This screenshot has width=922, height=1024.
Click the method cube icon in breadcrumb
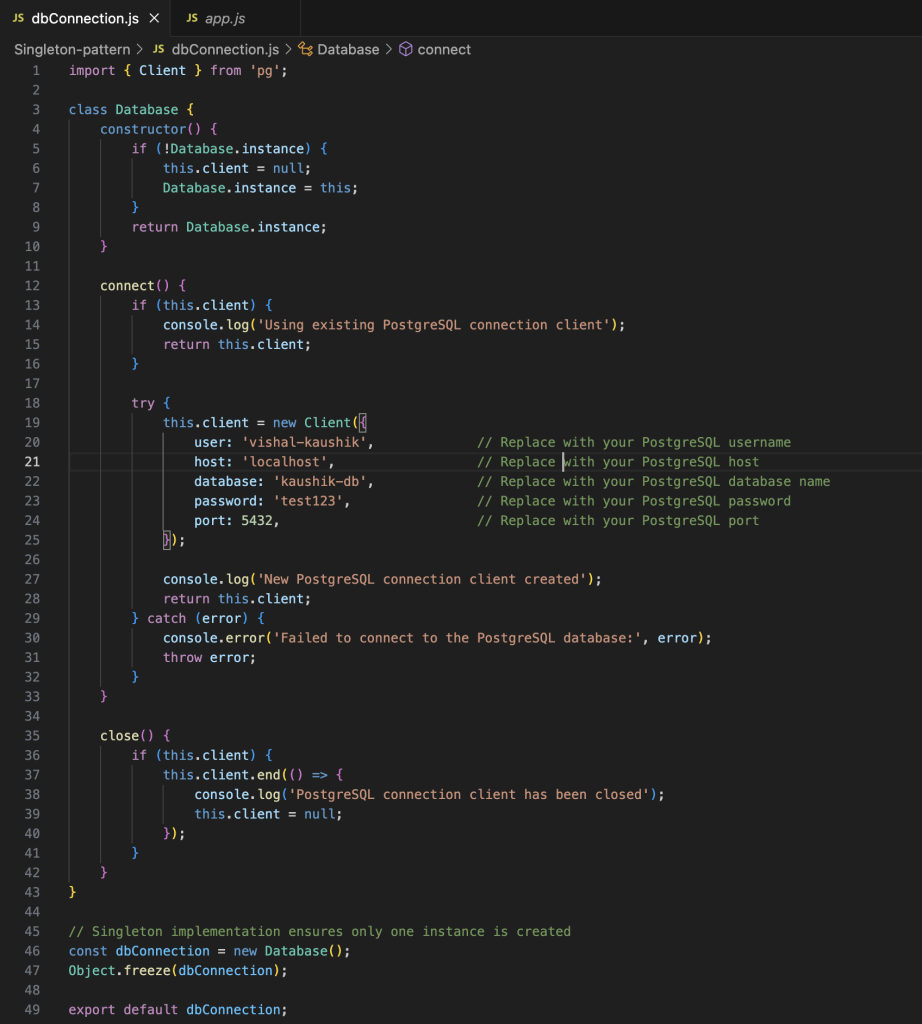pos(405,49)
